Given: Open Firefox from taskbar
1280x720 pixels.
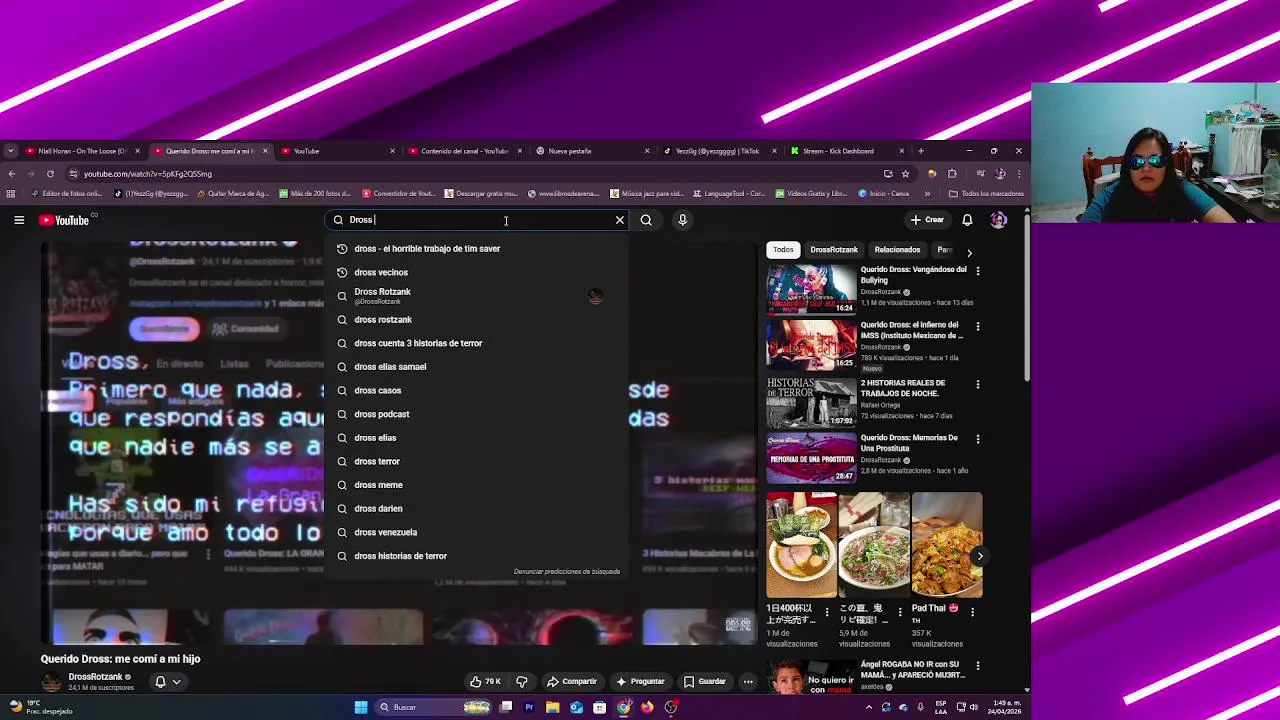Looking at the screenshot, I should (647, 707).
